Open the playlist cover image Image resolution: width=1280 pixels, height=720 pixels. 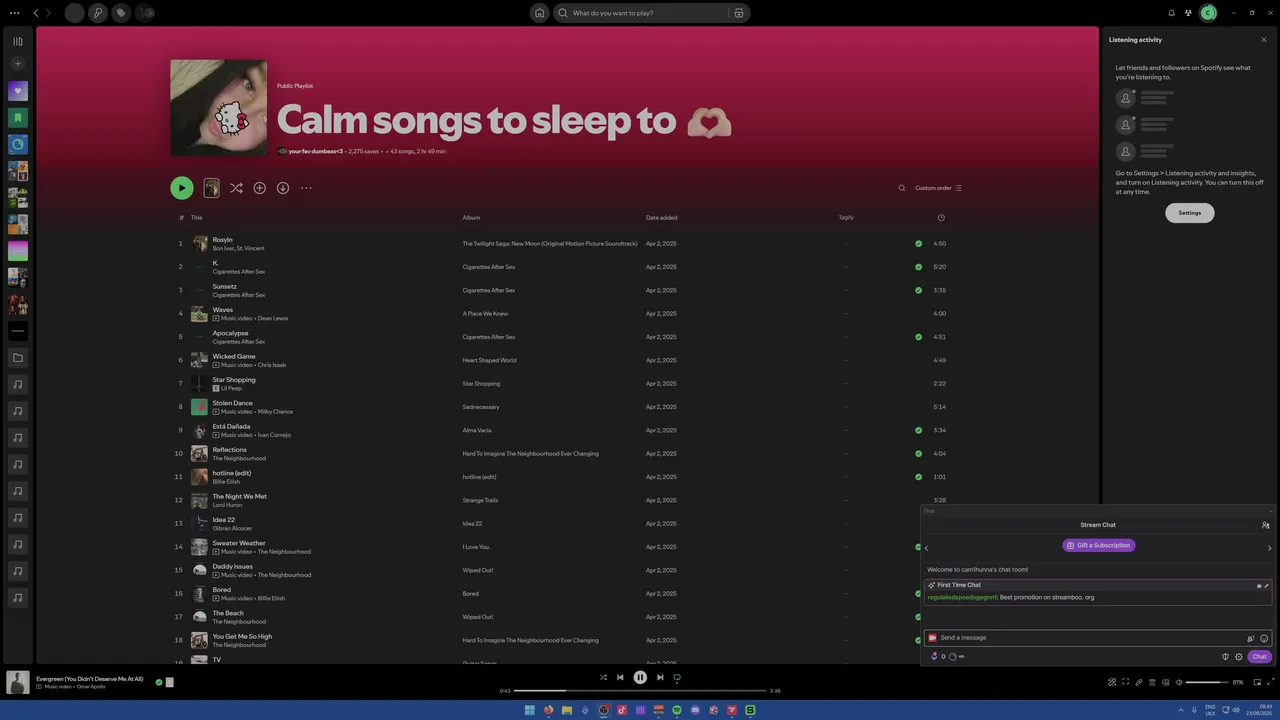pyautogui.click(x=219, y=108)
